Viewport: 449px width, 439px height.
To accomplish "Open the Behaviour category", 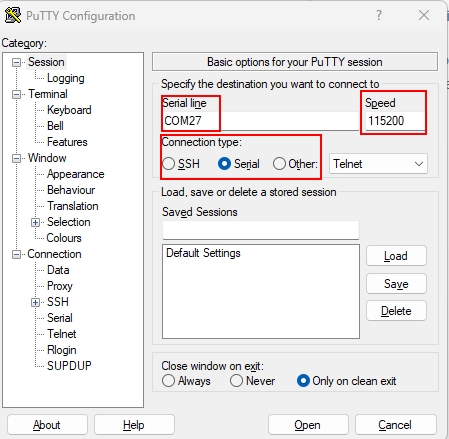I will [x=71, y=190].
